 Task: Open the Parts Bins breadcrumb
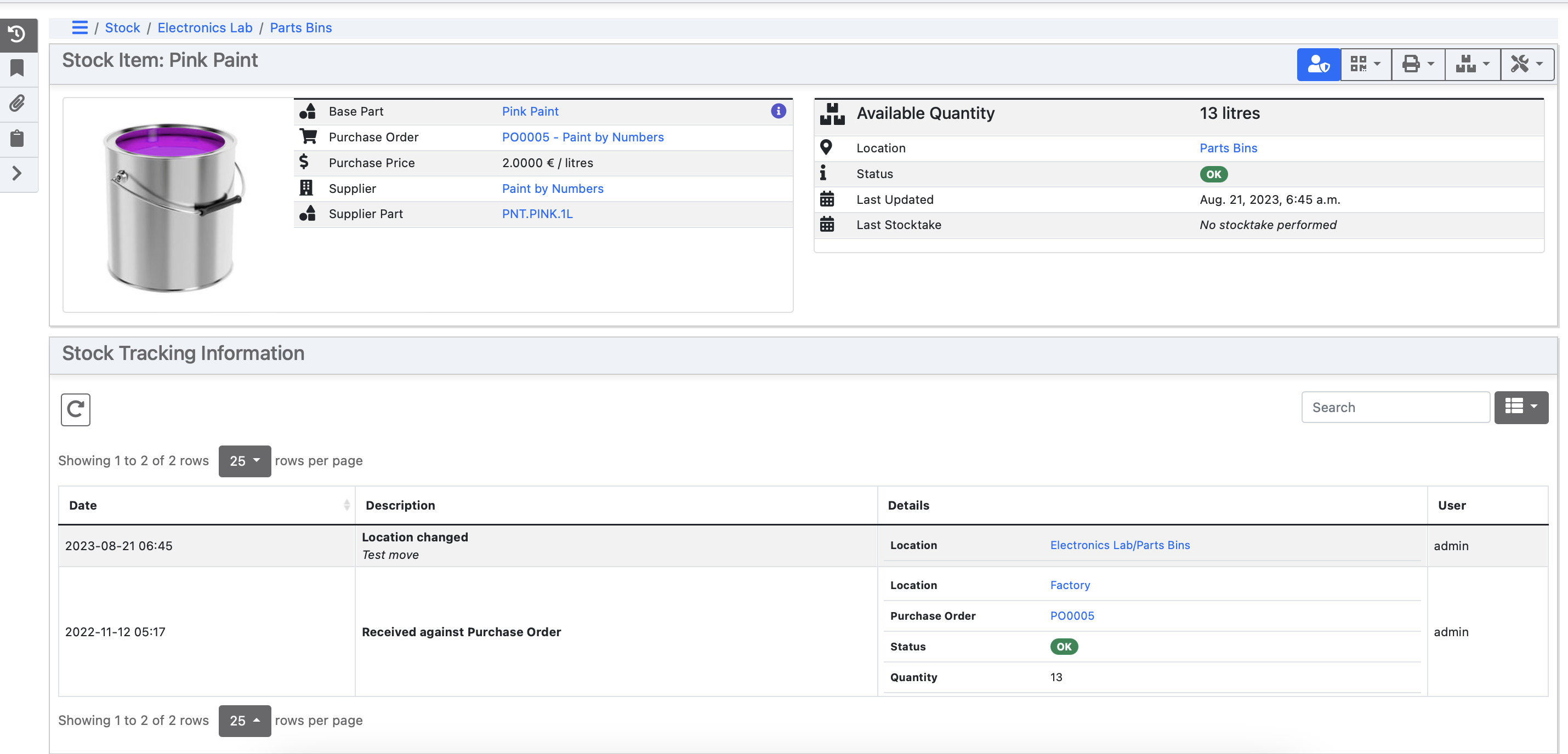click(x=300, y=27)
